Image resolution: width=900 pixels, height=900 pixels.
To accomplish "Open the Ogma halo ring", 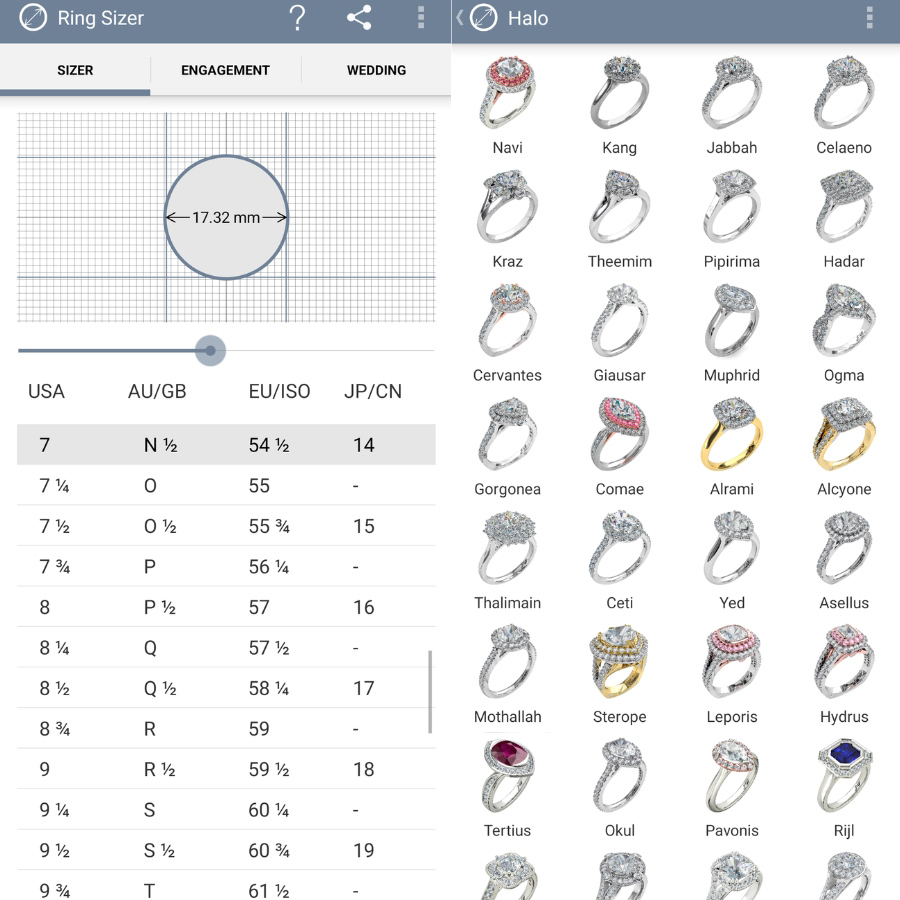I will point(844,333).
